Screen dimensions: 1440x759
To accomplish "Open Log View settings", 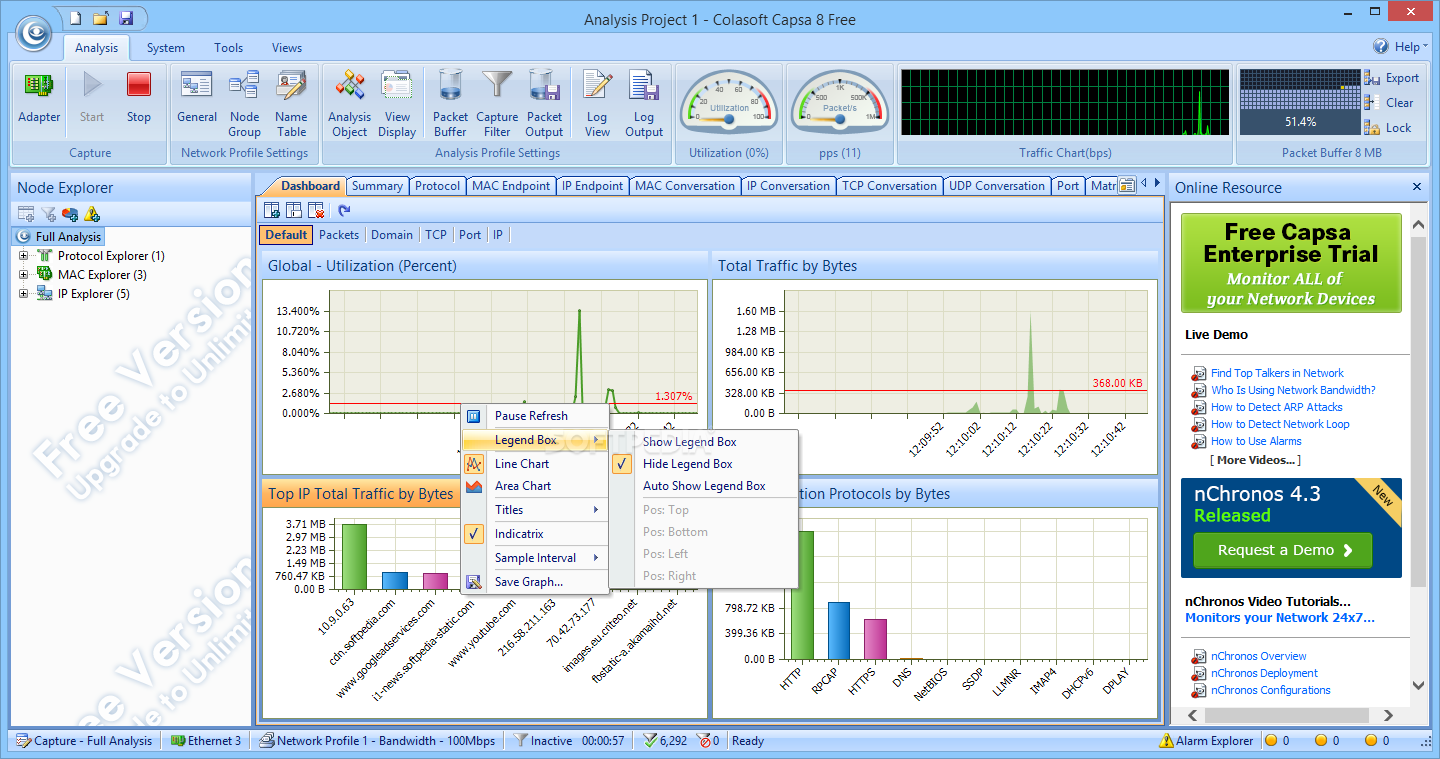I will pos(597,104).
